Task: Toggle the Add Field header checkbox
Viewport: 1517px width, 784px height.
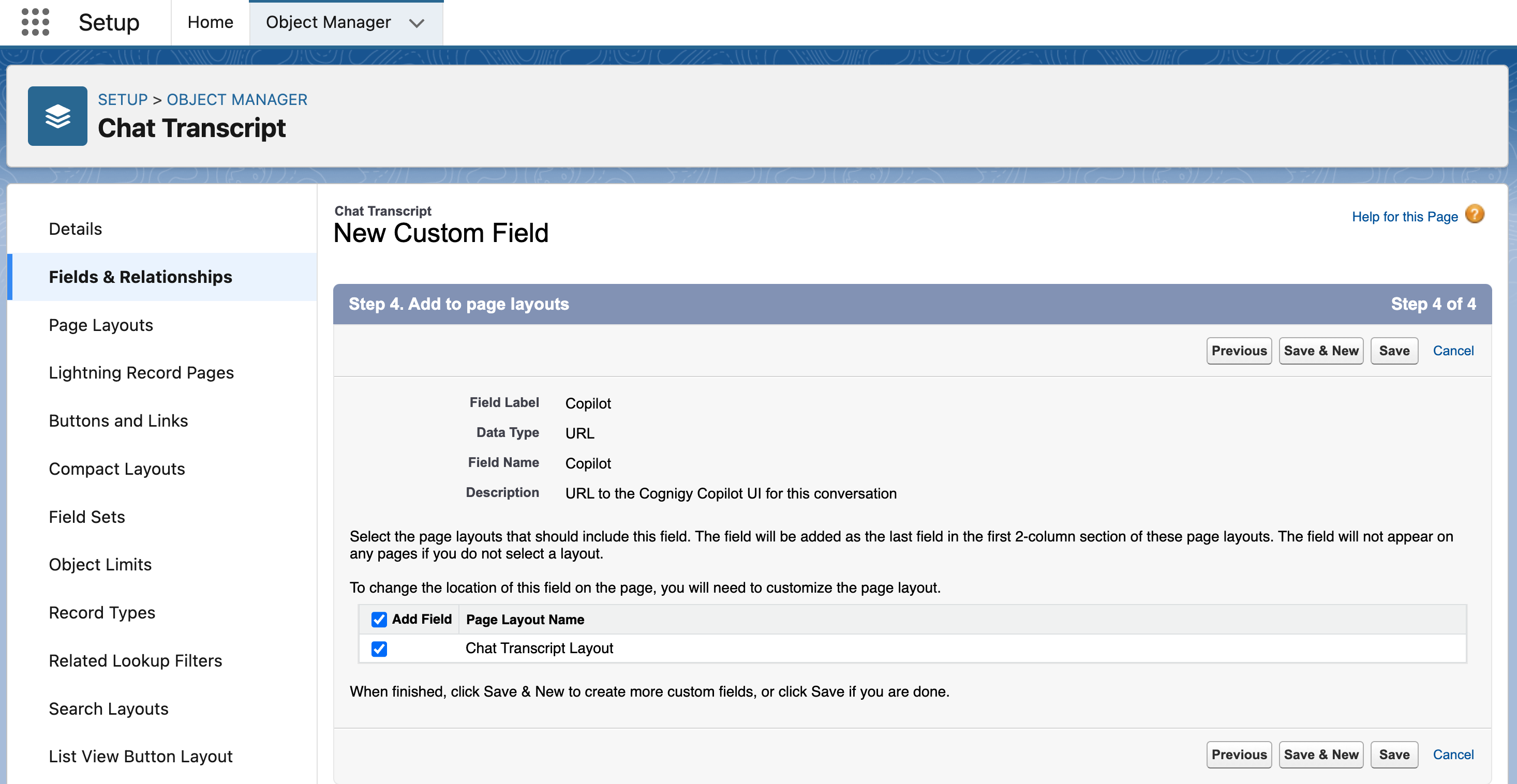Action: pyautogui.click(x=379, y=619)
